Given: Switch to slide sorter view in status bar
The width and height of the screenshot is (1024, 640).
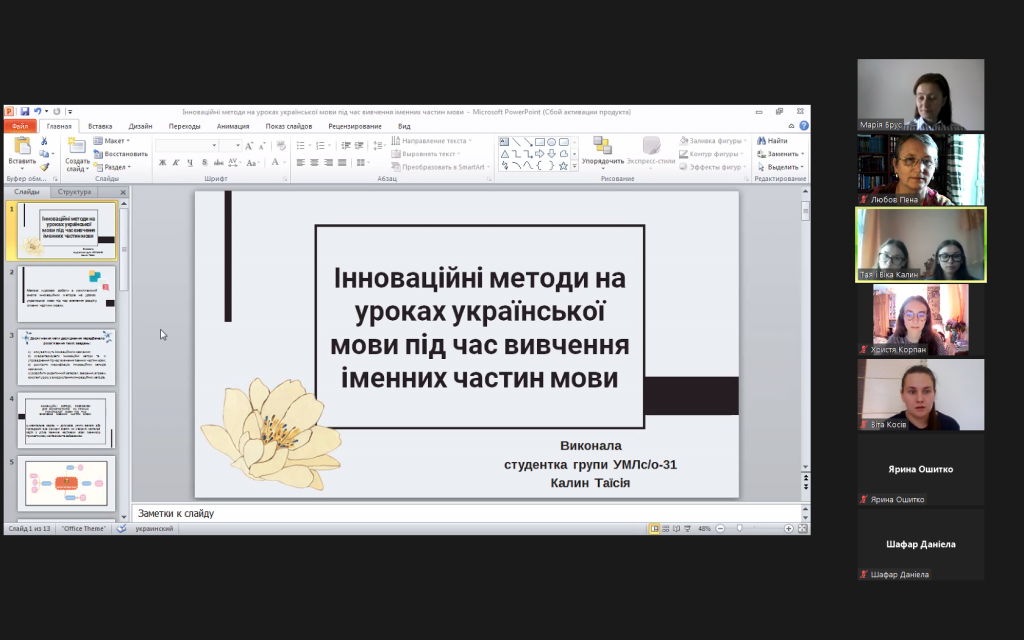Looking at the screenshot, I should (665, 528).
